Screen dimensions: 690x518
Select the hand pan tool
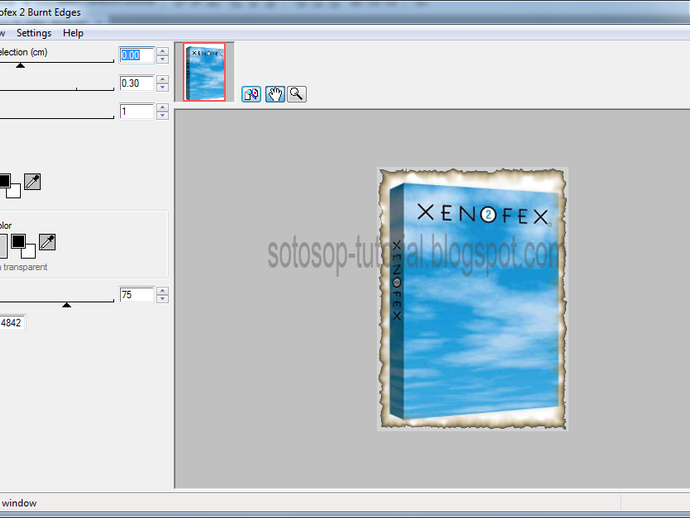coord(275,94)
